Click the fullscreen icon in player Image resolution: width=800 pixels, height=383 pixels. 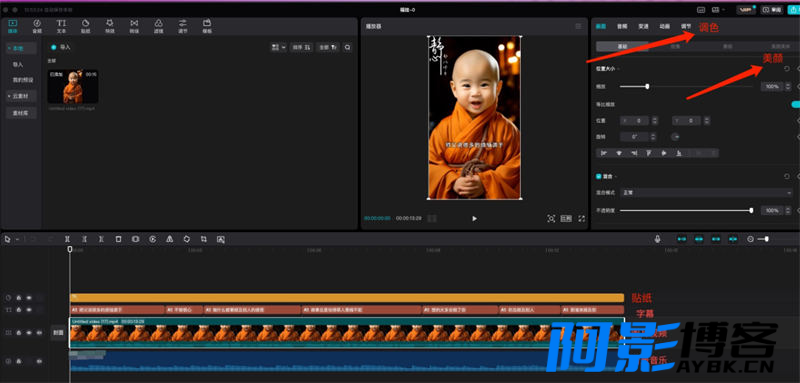[582, 218]
